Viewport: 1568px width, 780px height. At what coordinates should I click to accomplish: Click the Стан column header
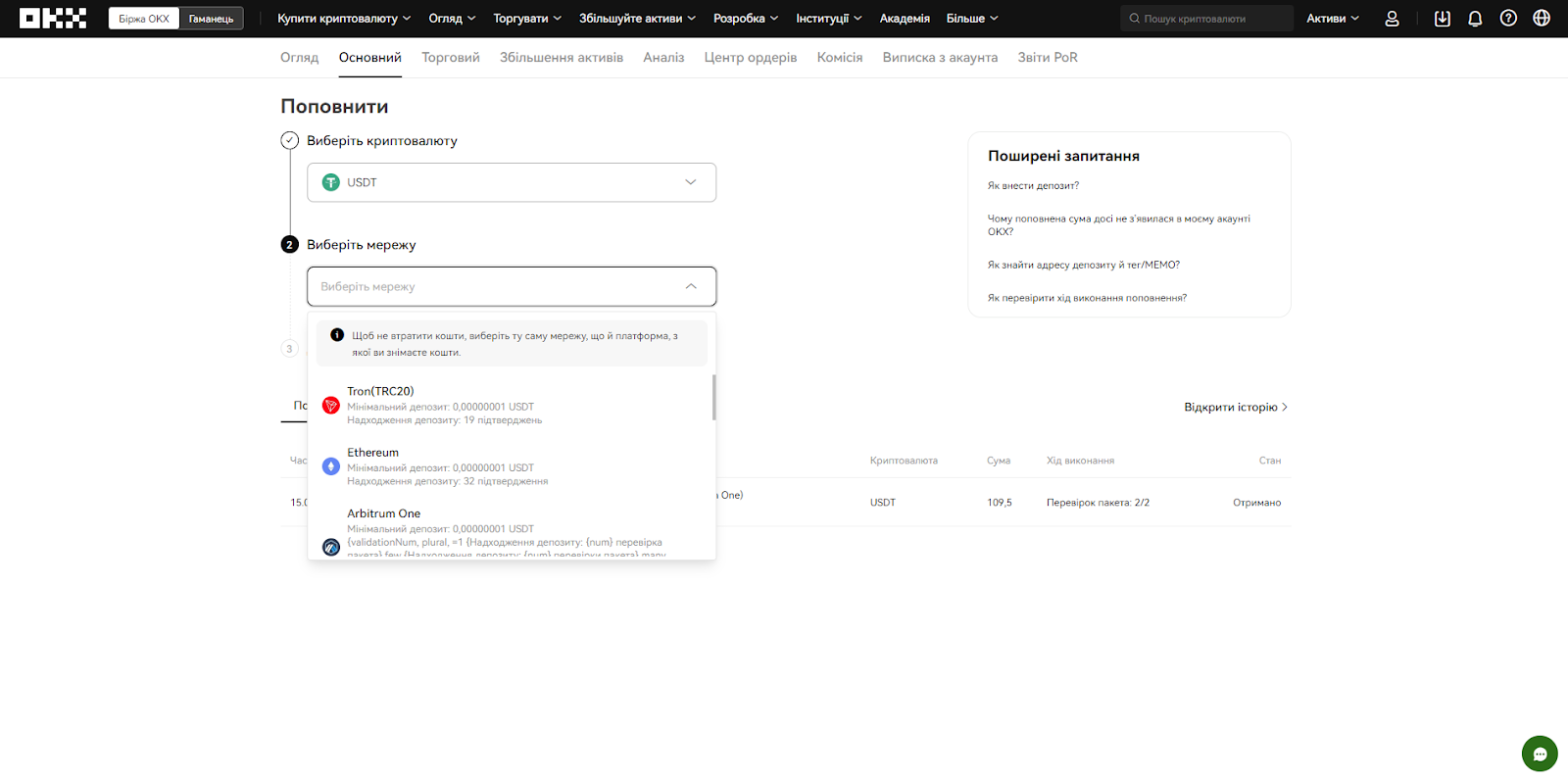pyautogui.click(x=1270, y=461)
